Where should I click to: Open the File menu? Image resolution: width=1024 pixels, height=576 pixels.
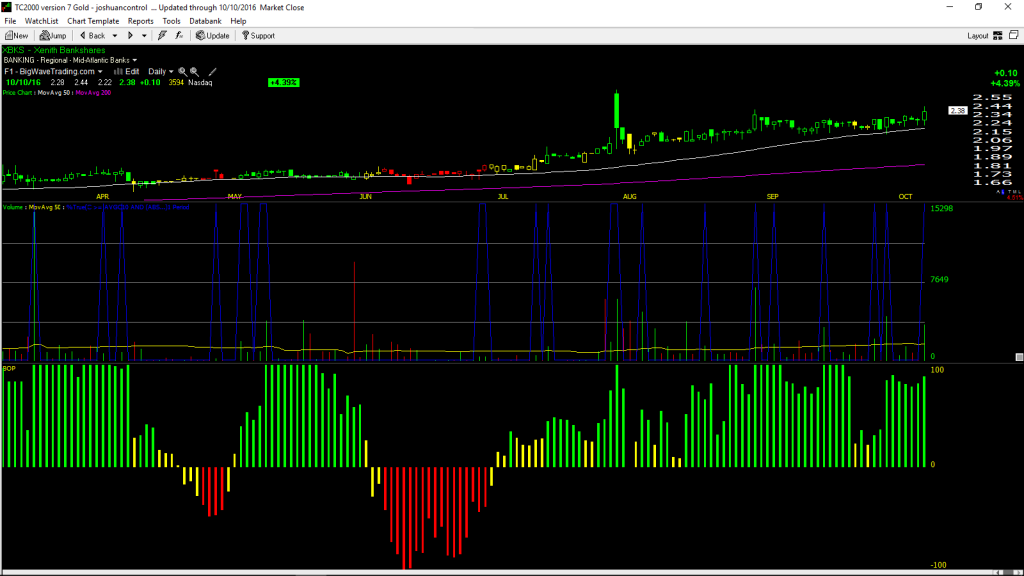10,22
